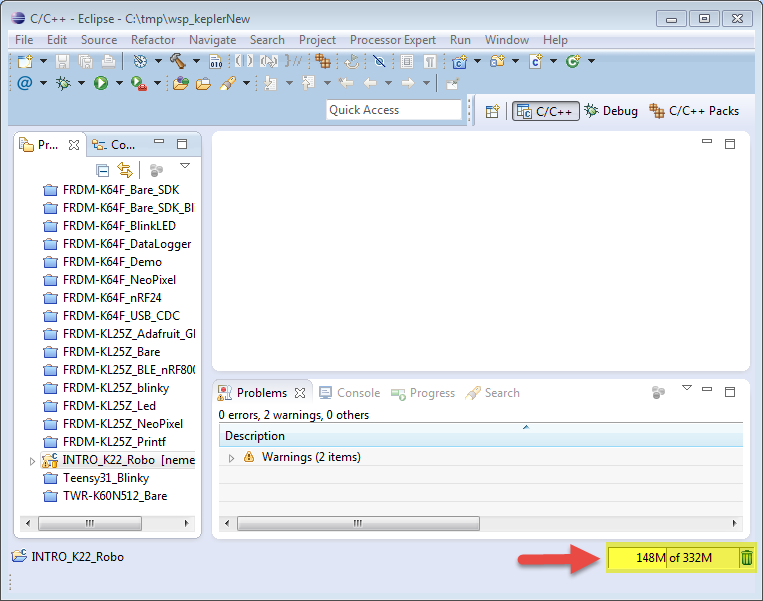
Task: Click the Build hammer icon
Action: click(x=177, y=62)
